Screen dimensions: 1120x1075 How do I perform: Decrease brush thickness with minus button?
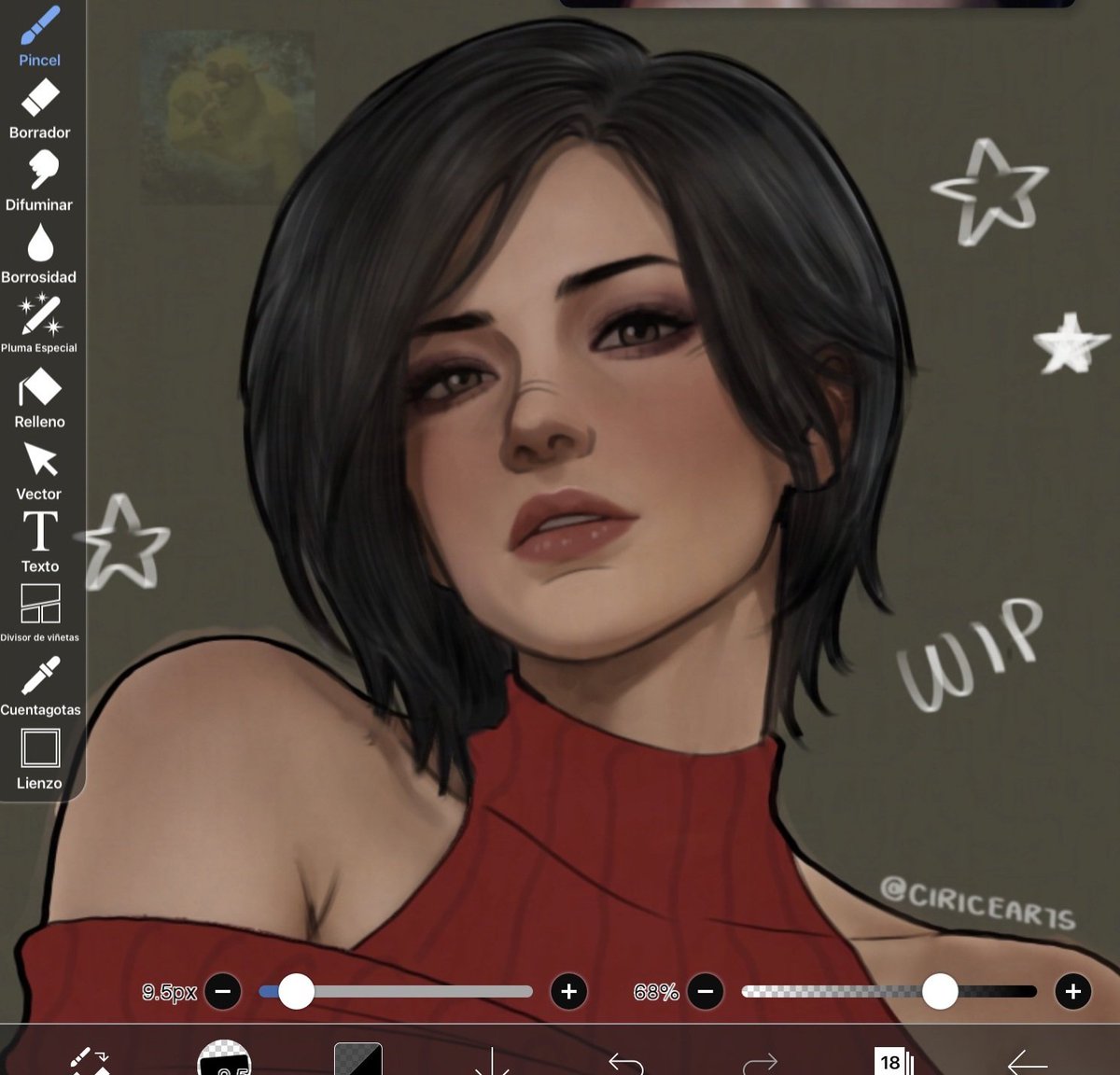pyautogui.click(x=223, y=991)
